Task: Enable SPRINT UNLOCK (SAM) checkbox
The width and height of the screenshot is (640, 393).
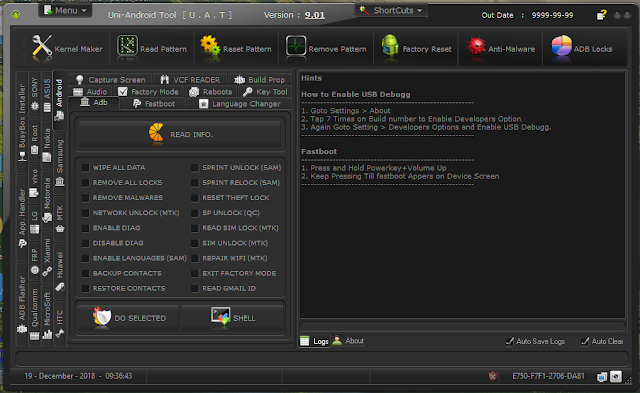Action: [x=195, y=168]
